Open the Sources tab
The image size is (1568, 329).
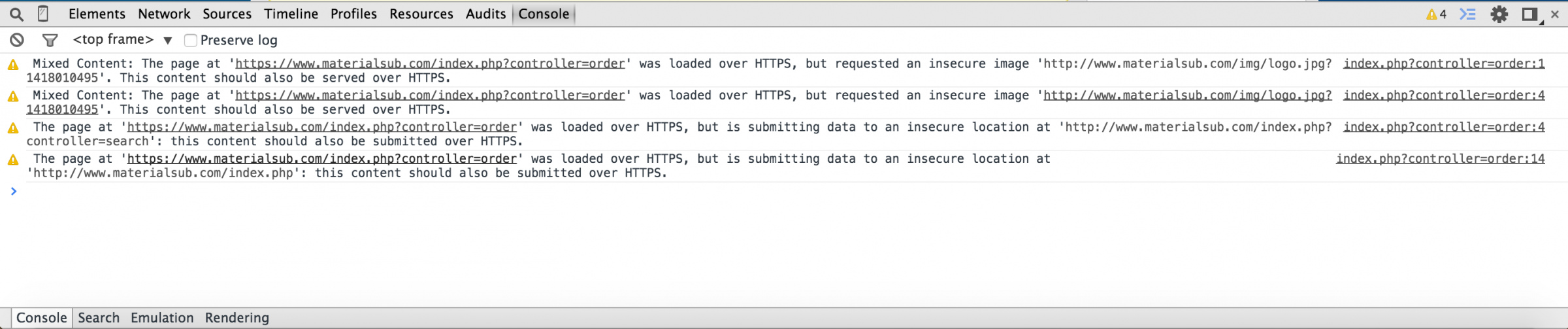coord(227,14)
